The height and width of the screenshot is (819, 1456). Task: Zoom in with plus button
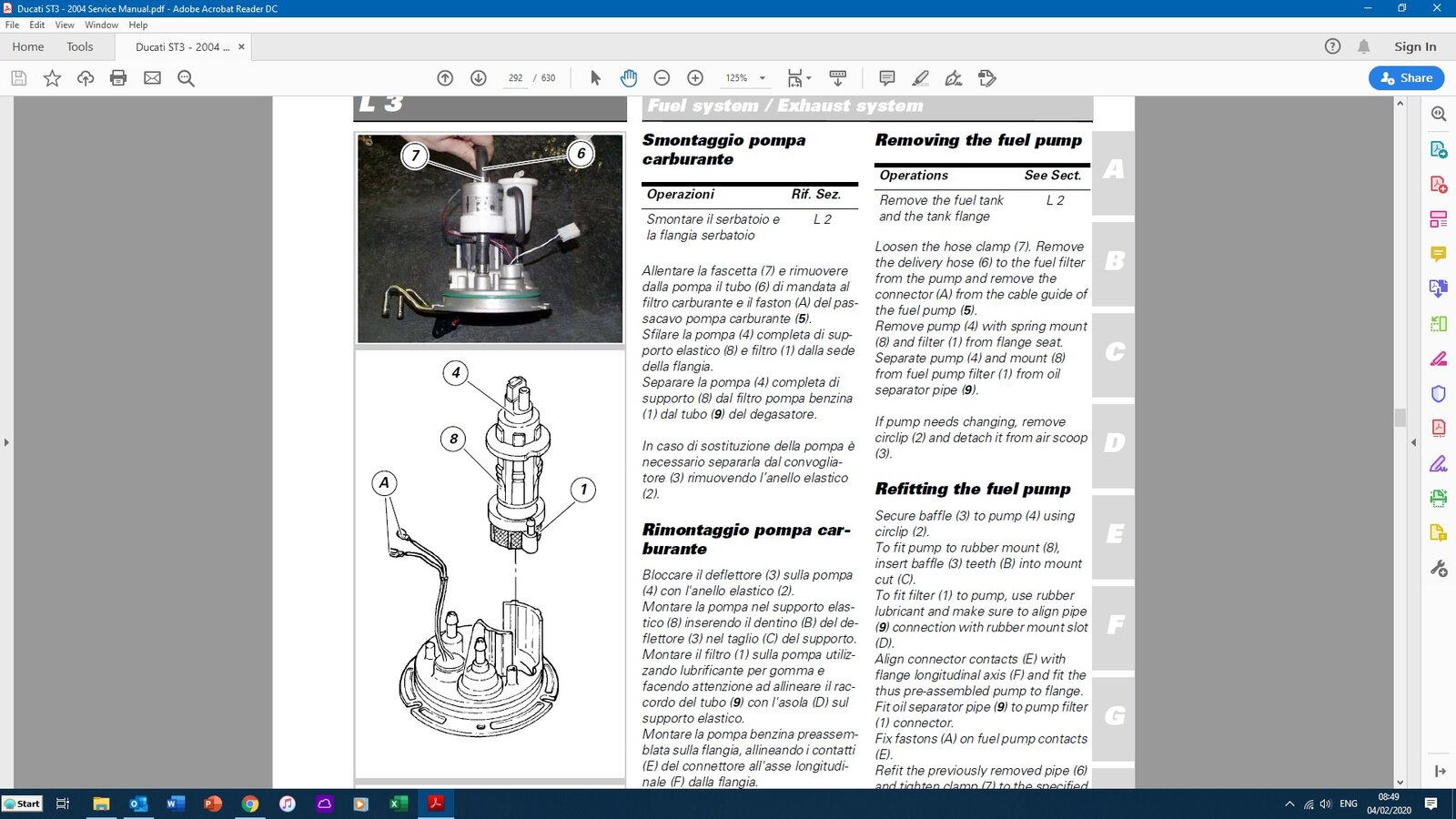click(x=695, y=78)
